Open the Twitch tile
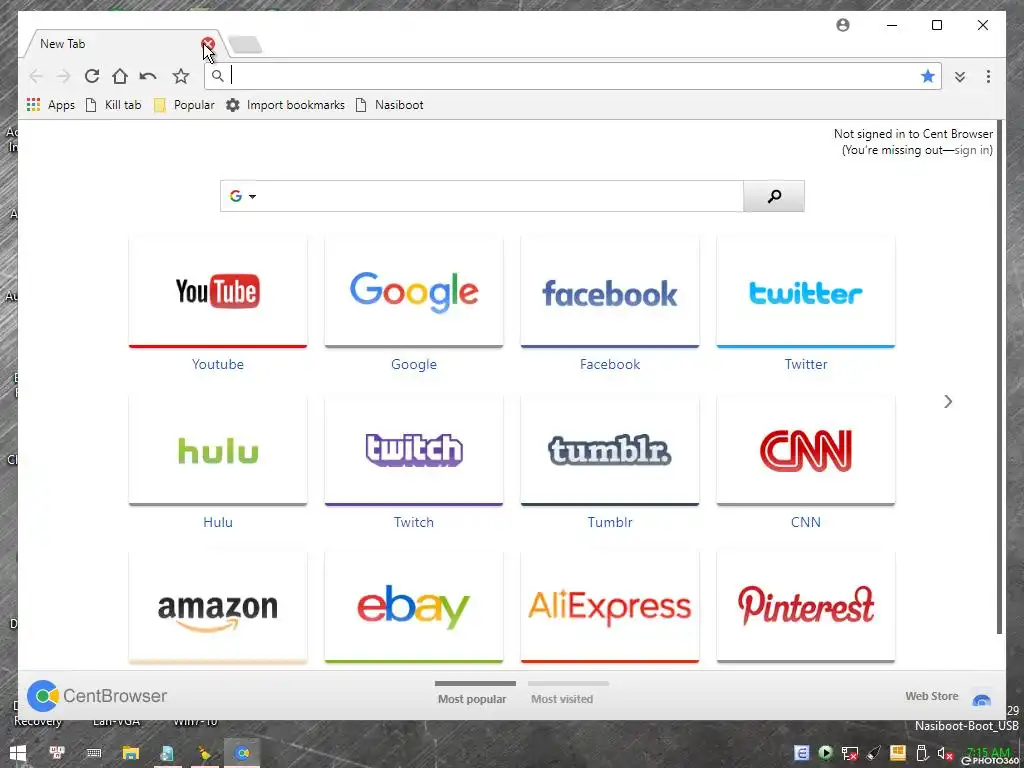 coord(414,450)
